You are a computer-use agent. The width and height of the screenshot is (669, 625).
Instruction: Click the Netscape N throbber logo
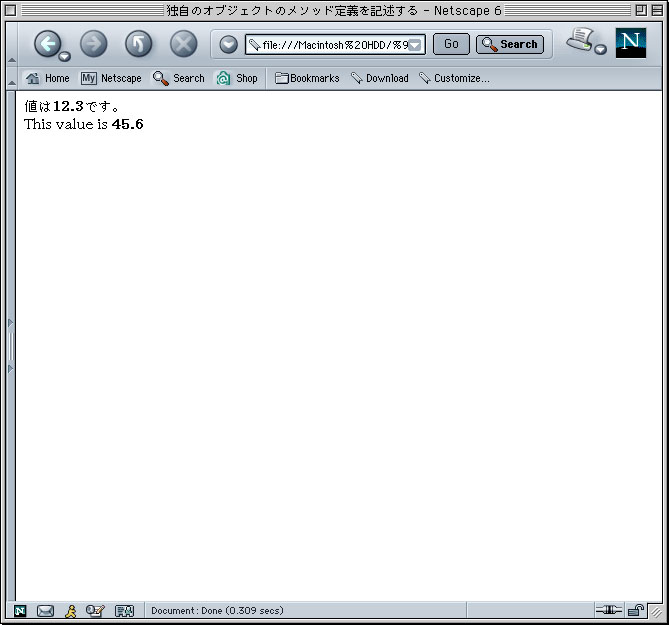pos(631,43)
